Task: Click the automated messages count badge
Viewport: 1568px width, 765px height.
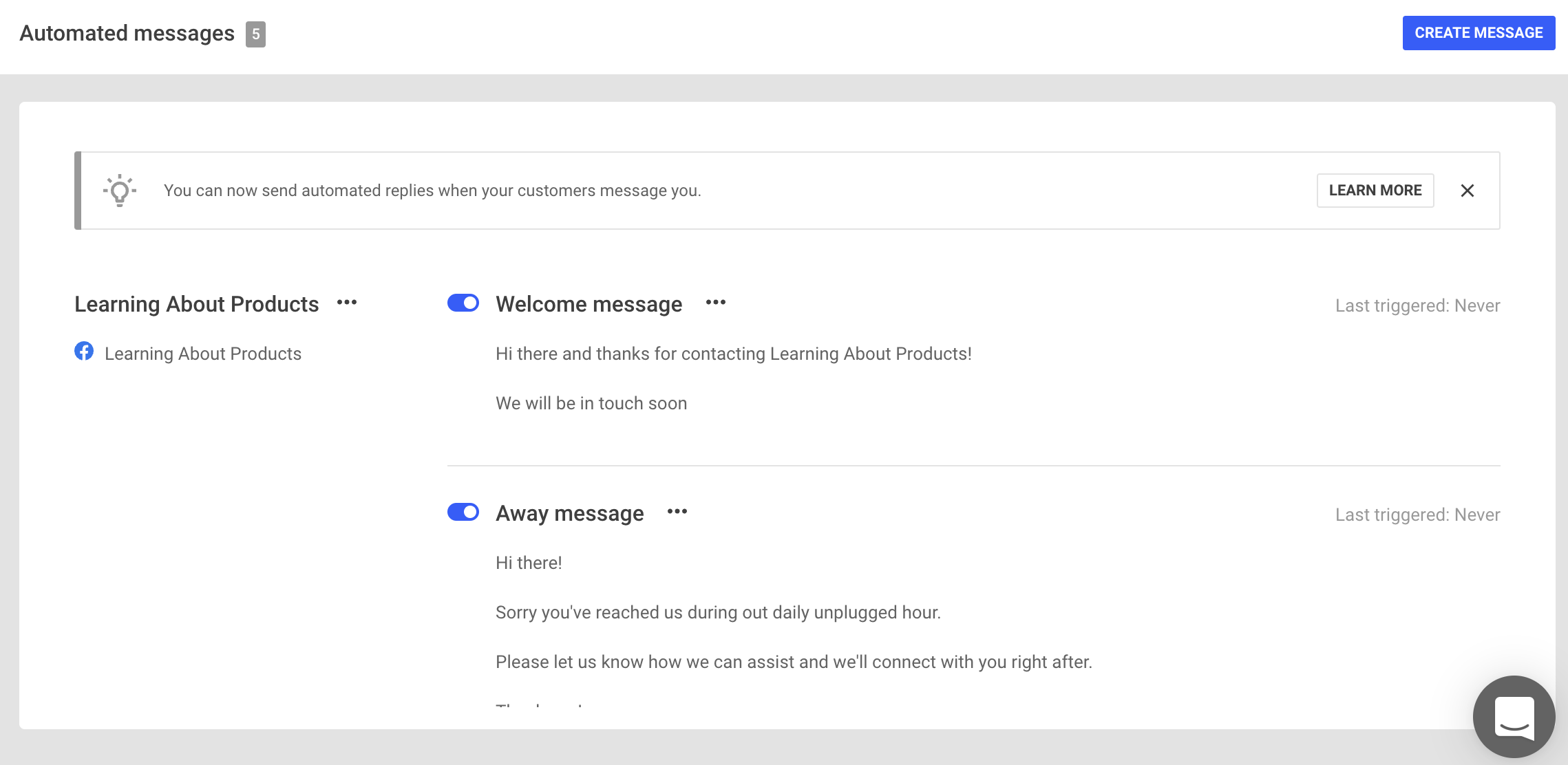Action: (x=255, y=34)
